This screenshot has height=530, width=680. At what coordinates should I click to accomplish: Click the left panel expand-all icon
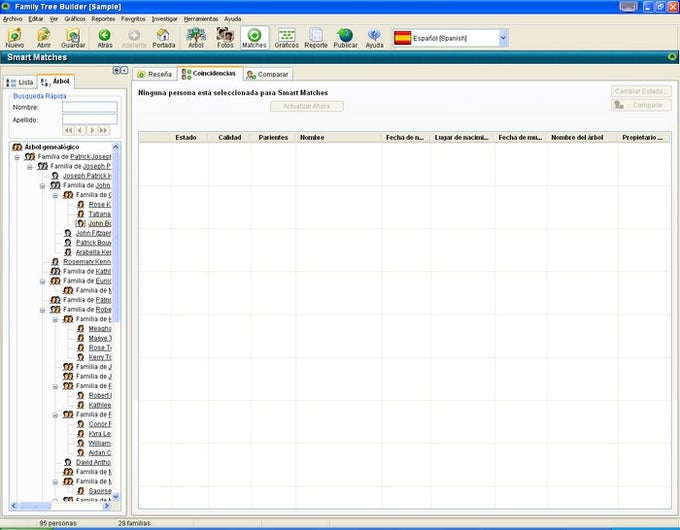(x=116, y=70)
